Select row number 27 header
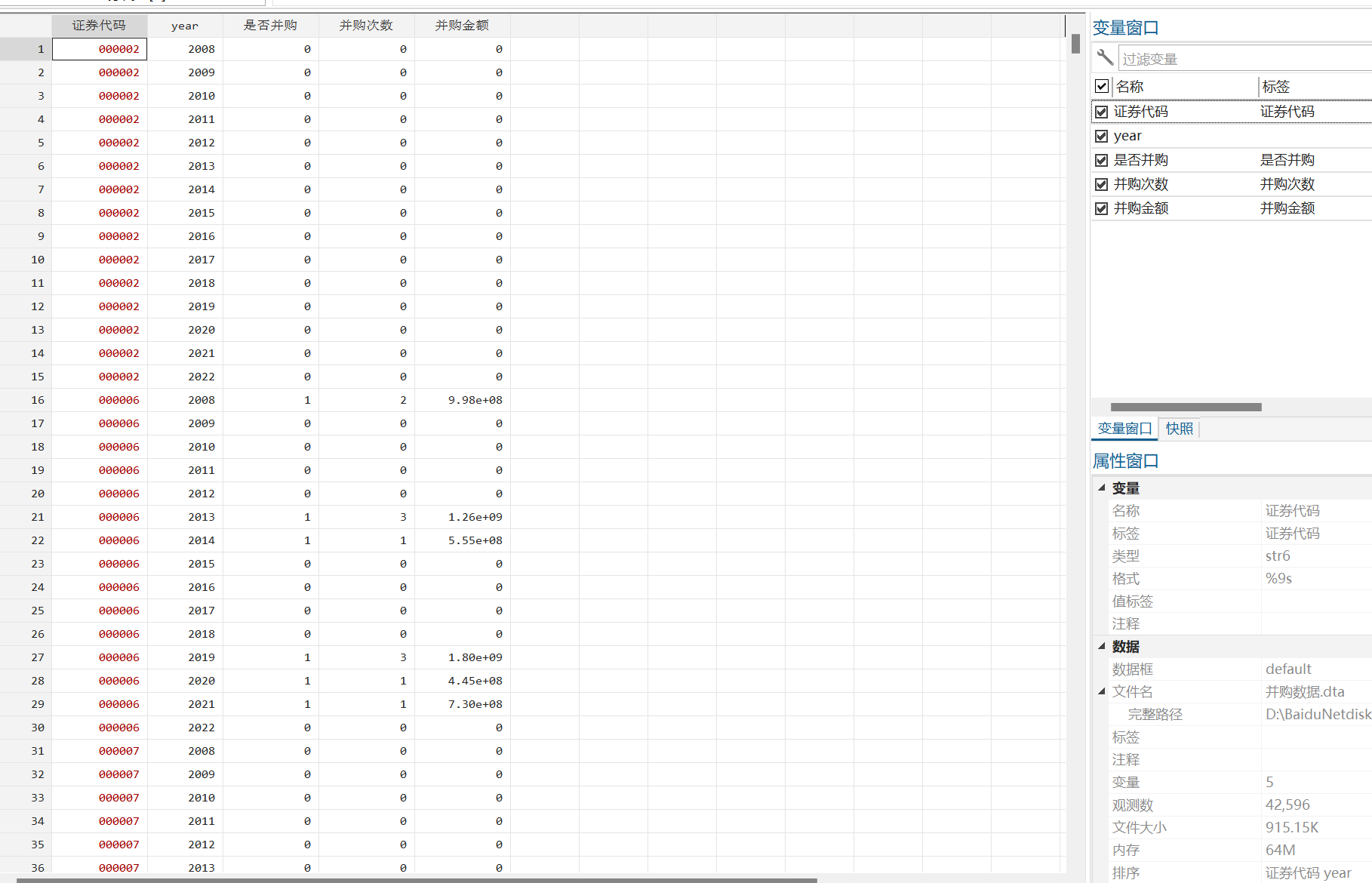 pyautogui.click(x=26, y=657)
